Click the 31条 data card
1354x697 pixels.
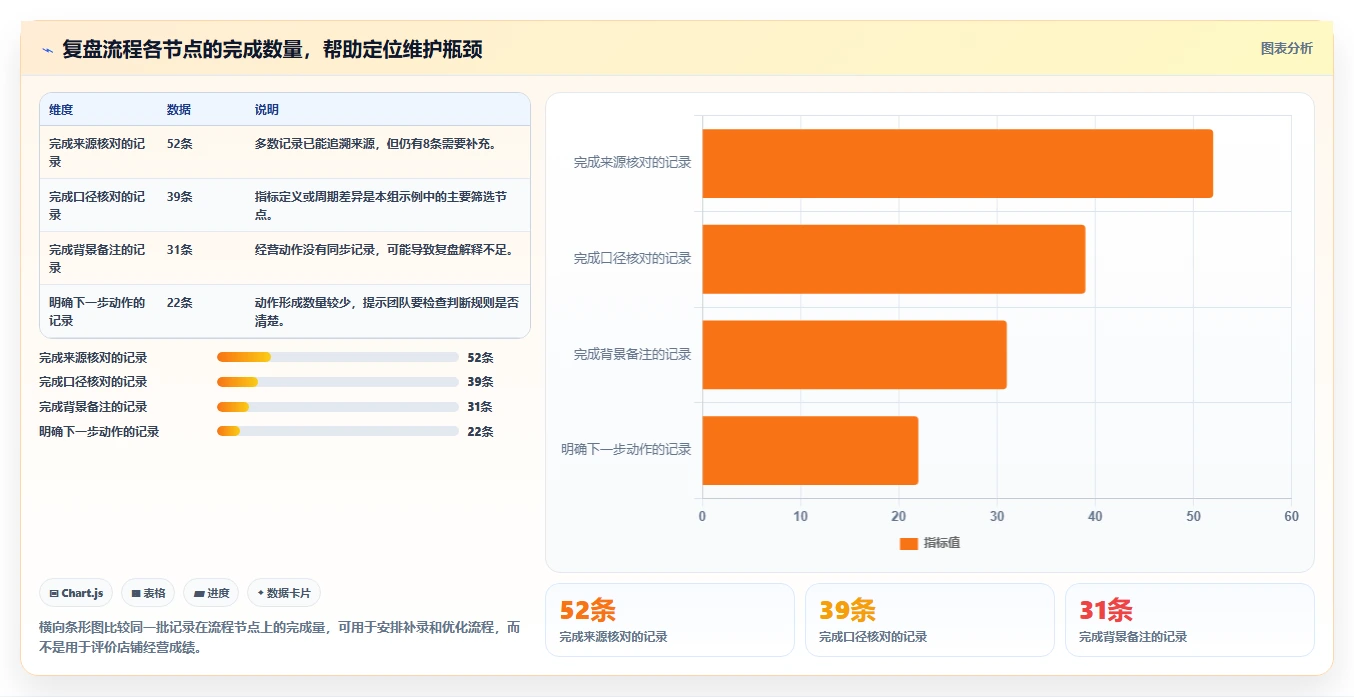tap(1190, 620)
